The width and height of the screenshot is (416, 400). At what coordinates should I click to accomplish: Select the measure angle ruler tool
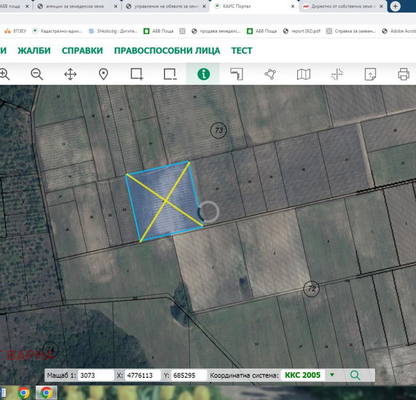tap(237, 74)
